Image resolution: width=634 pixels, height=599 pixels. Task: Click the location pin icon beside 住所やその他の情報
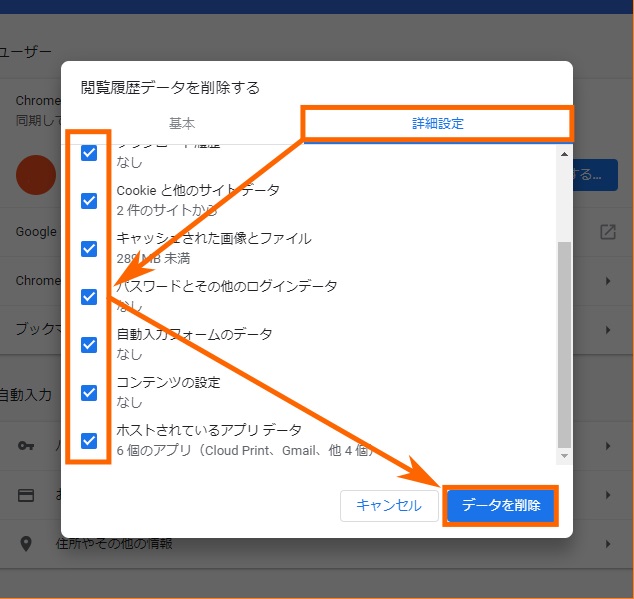(26, 544)
